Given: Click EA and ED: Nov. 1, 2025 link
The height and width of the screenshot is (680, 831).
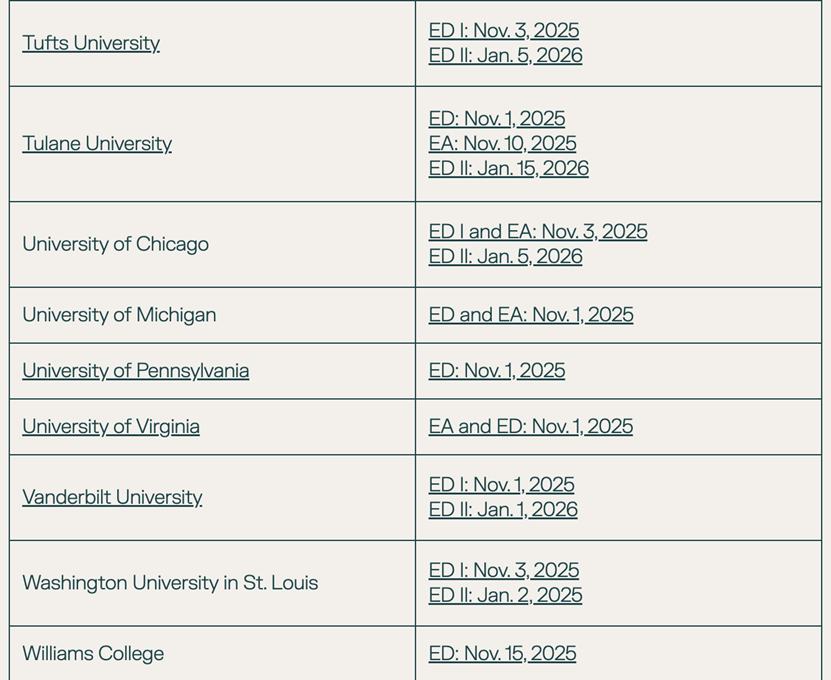Looking at the screenshot, I should pyautogui.click(x=531, y=427).
